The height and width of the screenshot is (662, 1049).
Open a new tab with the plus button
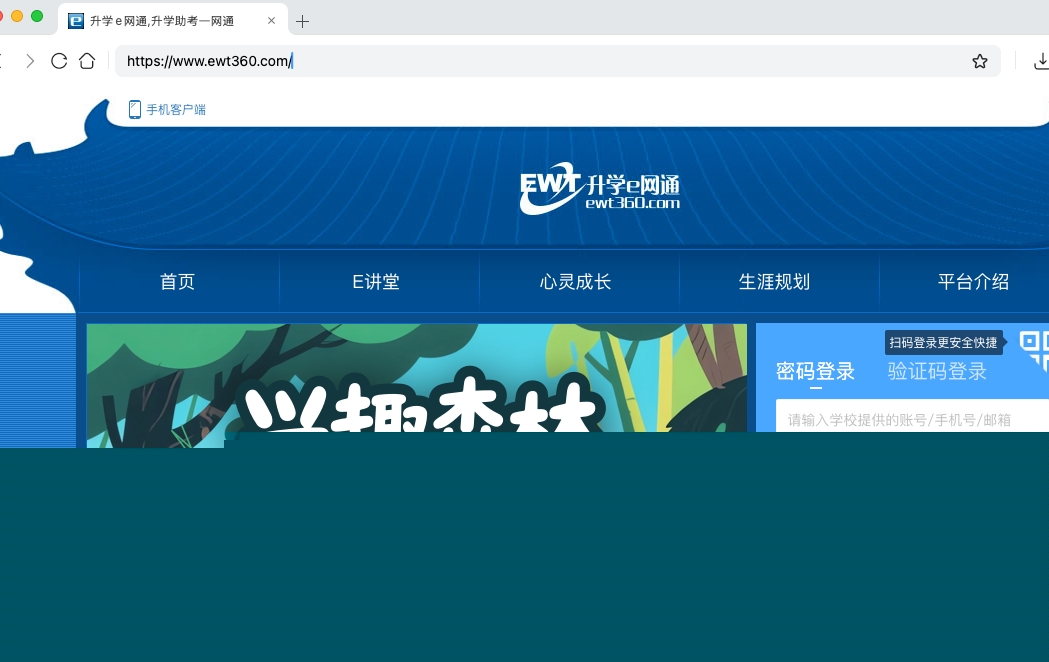tap(303, 21)
